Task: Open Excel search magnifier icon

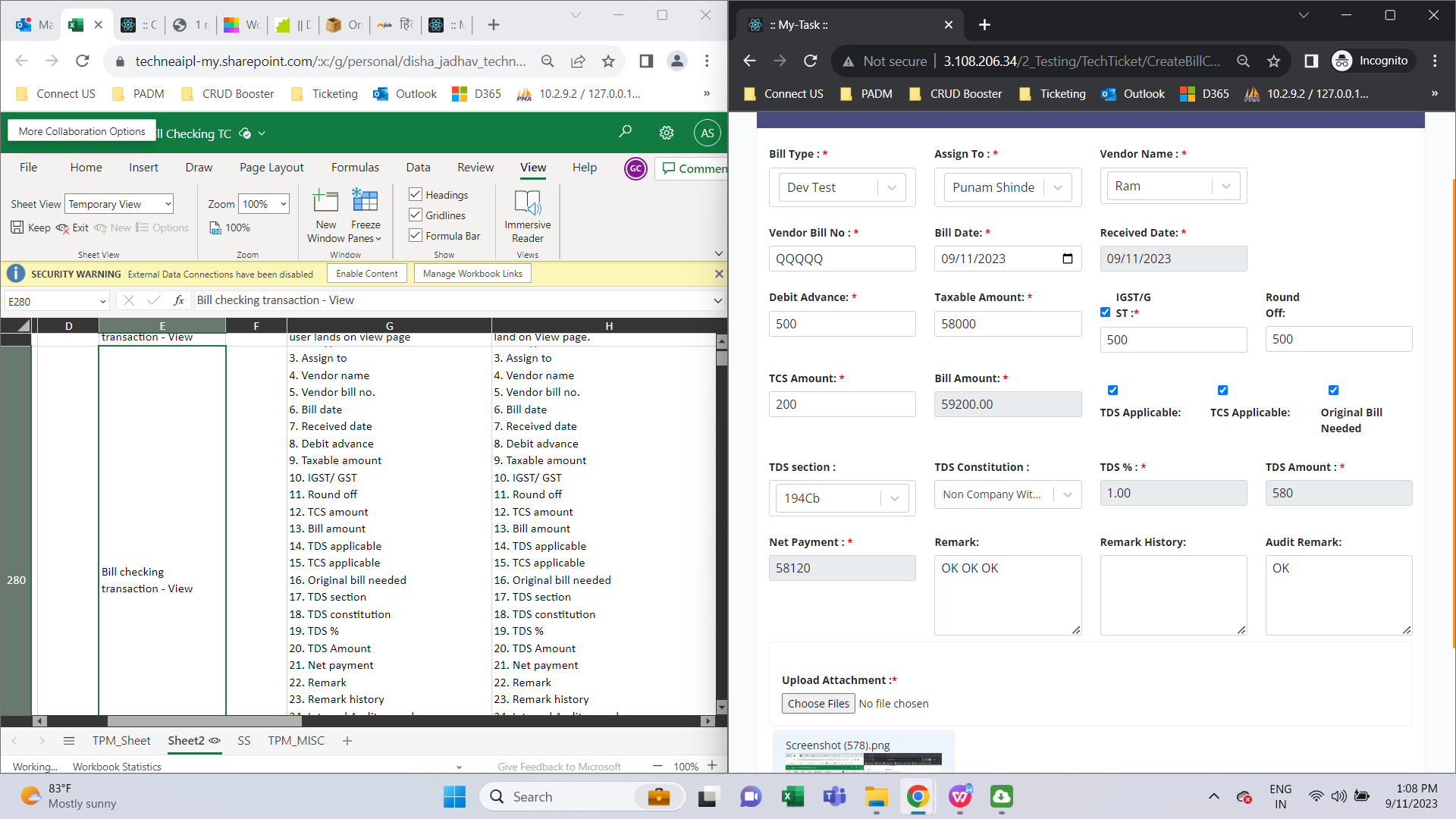Action: coord(625,132)
